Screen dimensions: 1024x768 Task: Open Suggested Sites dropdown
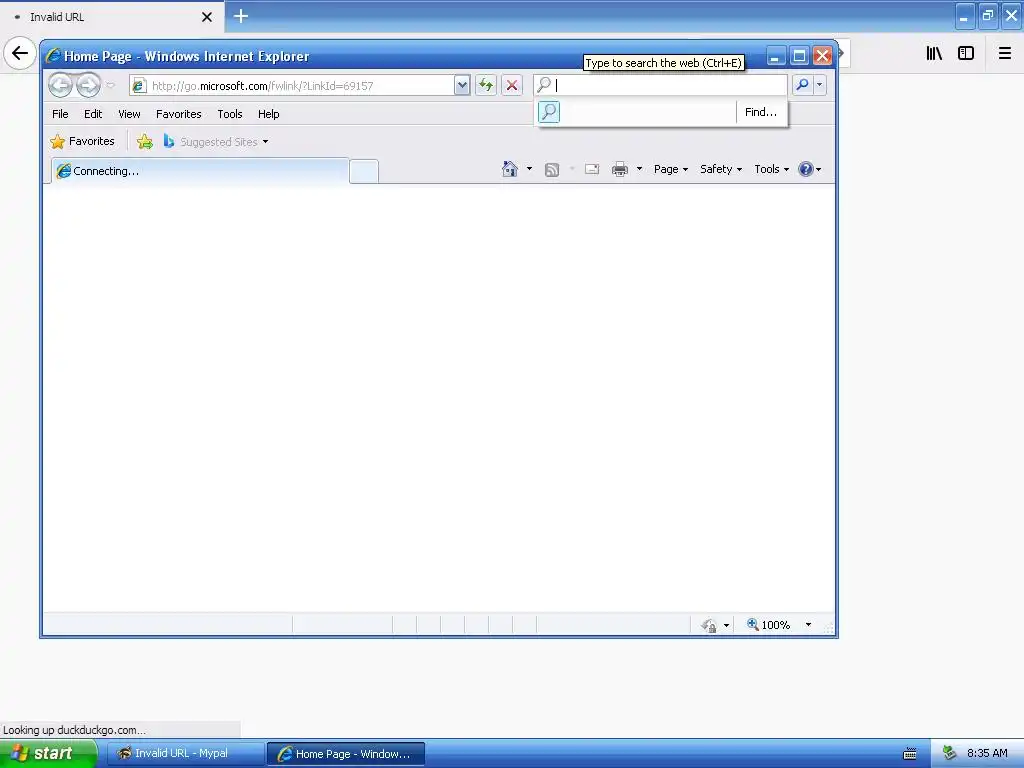[x=216, y=142]
